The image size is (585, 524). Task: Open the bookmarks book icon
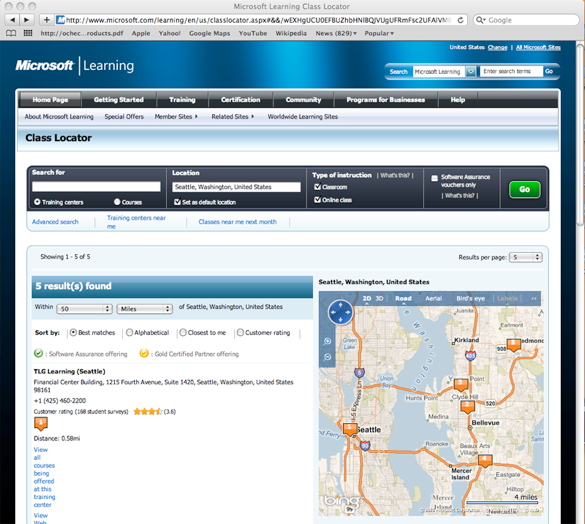[x=11, y=33]
